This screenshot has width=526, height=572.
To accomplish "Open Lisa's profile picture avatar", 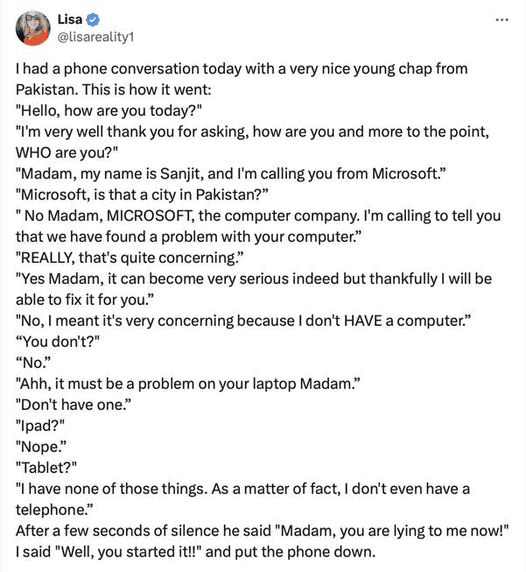I will (33, 28).
